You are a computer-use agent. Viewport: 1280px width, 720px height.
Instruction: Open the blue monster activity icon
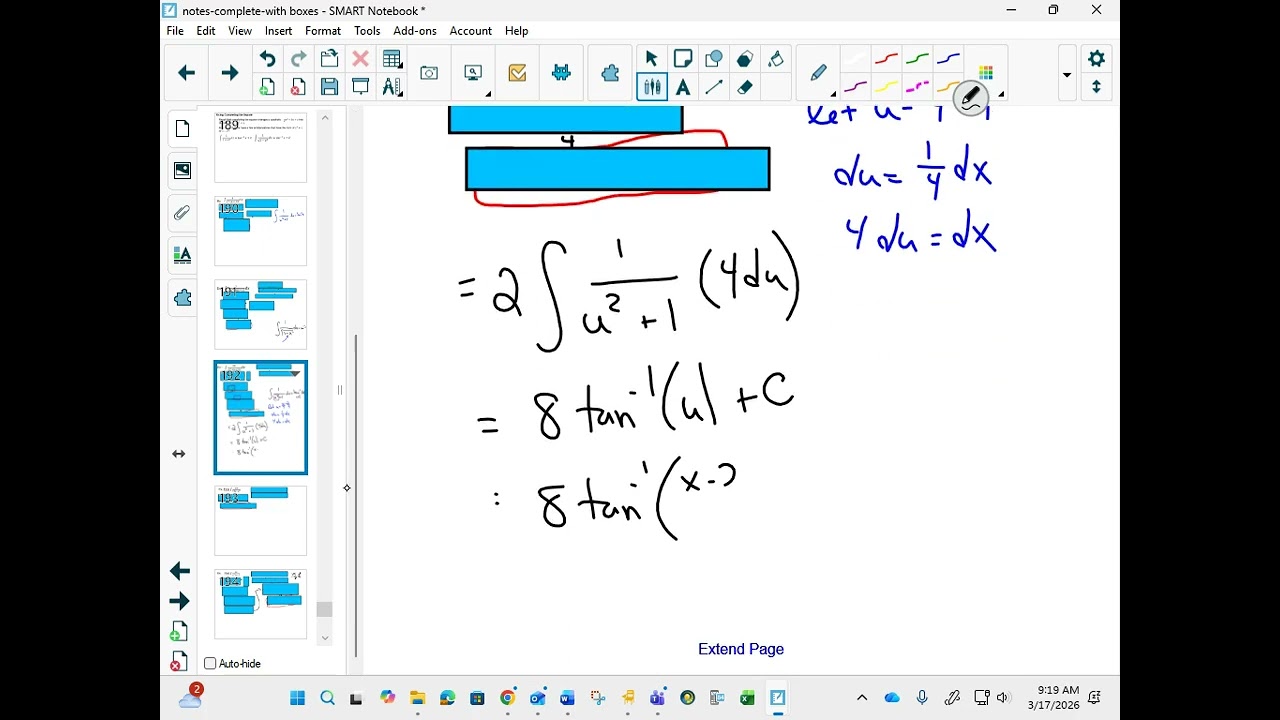[561, 73]
